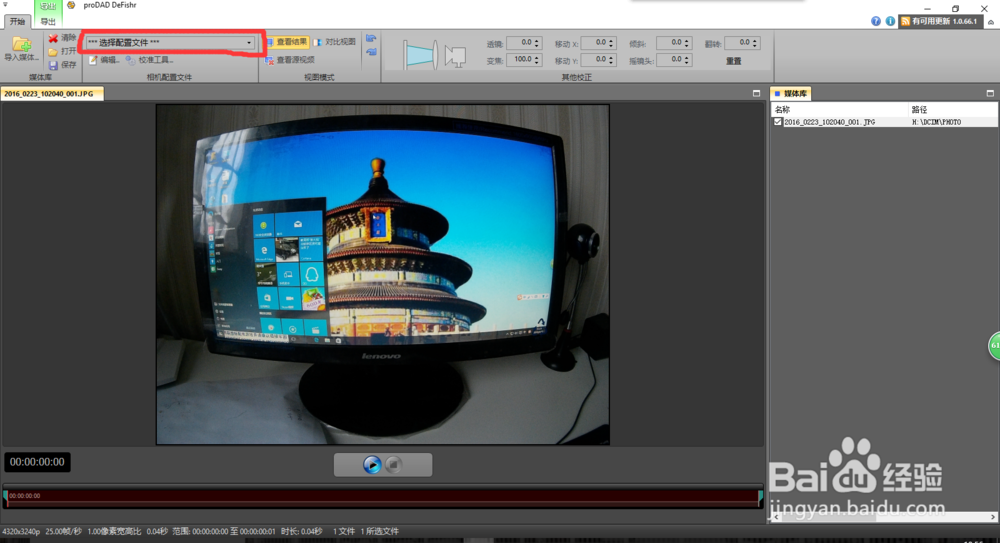Click the H:\DCIM\PHOTO path cell
The width and height of the screenshot is (1000, 543).
click(x=936, y=122)
